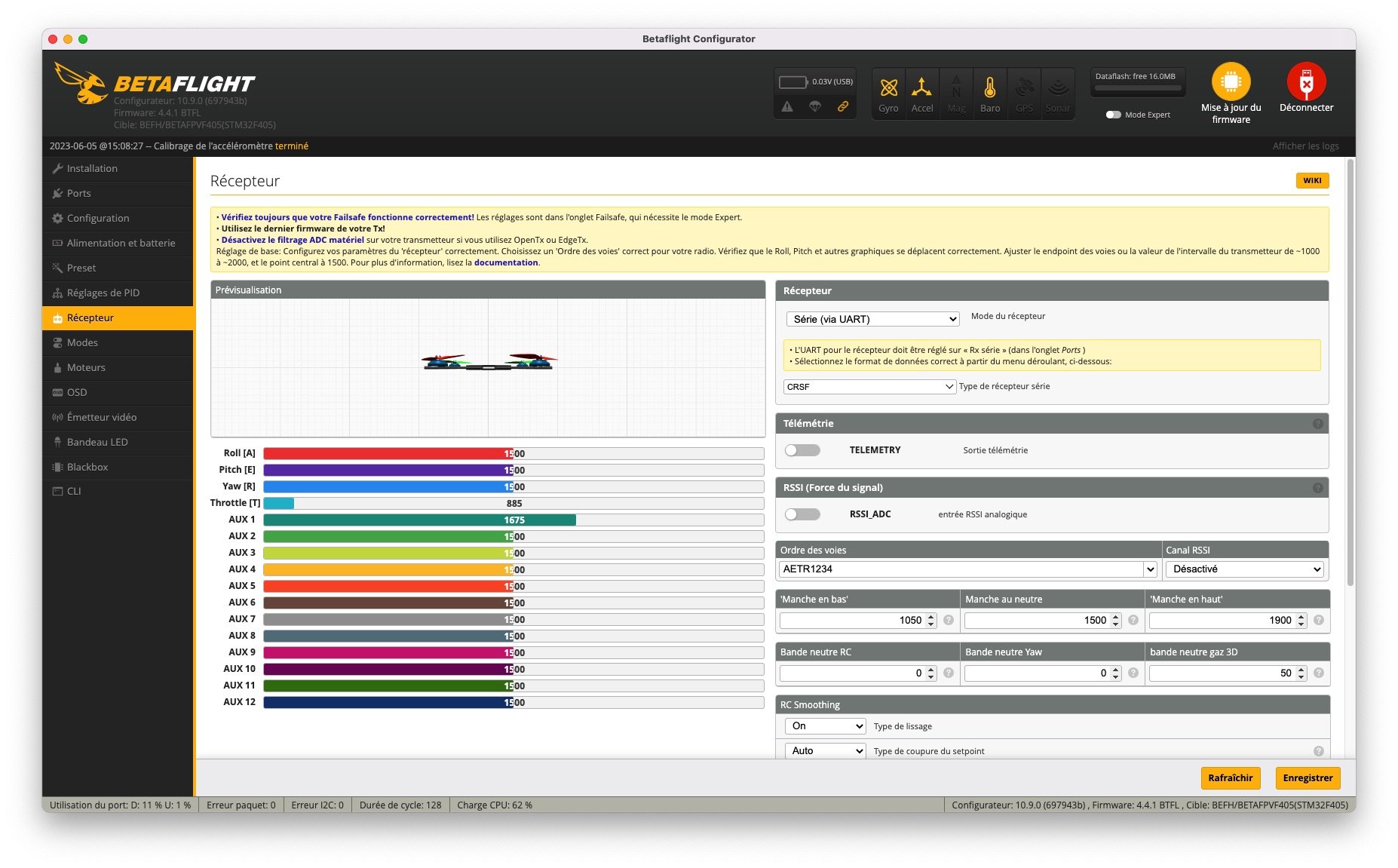
Task: Open the Auto setpoint cutoff dropdown
Action: click(825, 750)
